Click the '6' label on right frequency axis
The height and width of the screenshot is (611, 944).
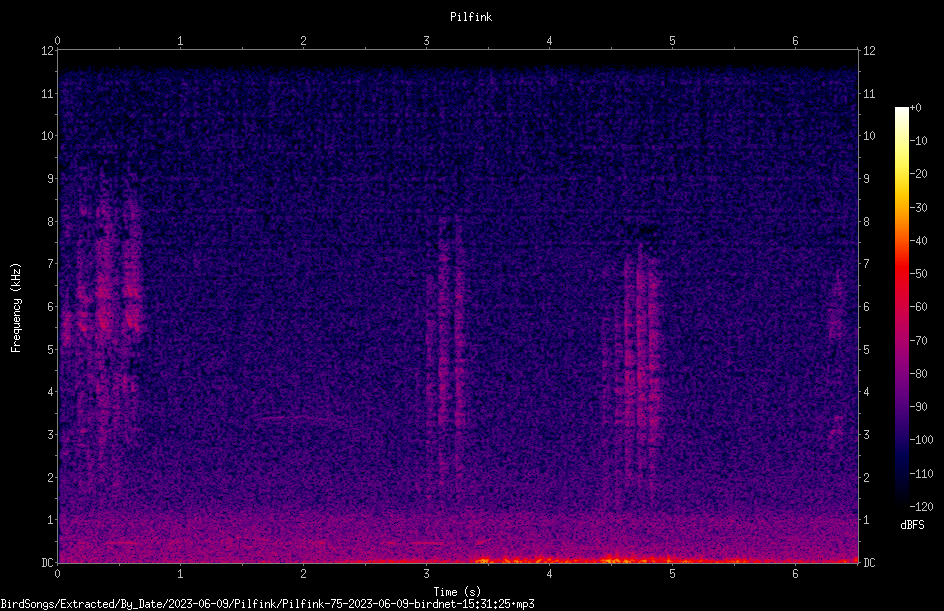pos(866,307)
